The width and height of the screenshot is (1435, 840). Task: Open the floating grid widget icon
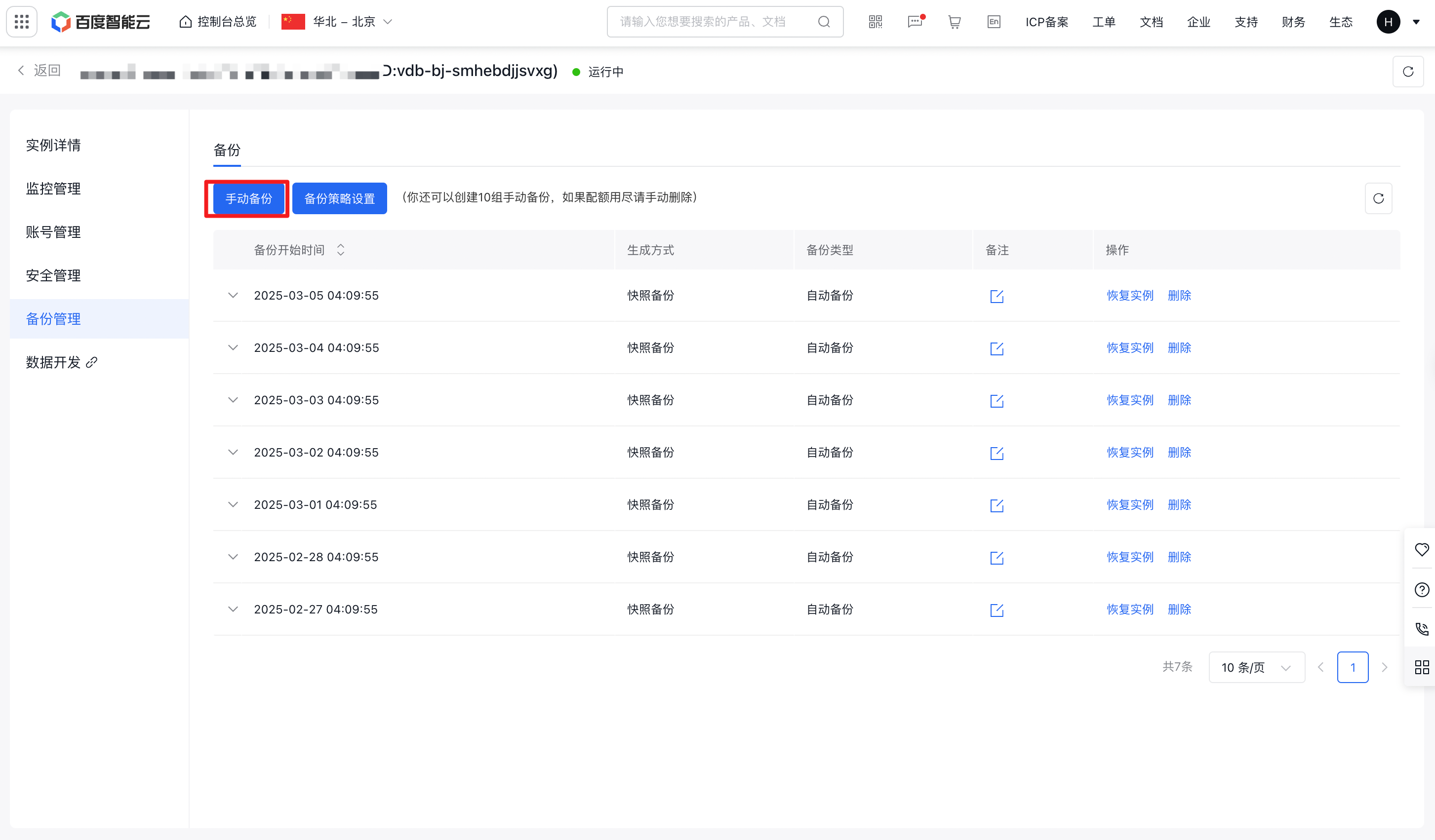click(x=1422, y=667)
